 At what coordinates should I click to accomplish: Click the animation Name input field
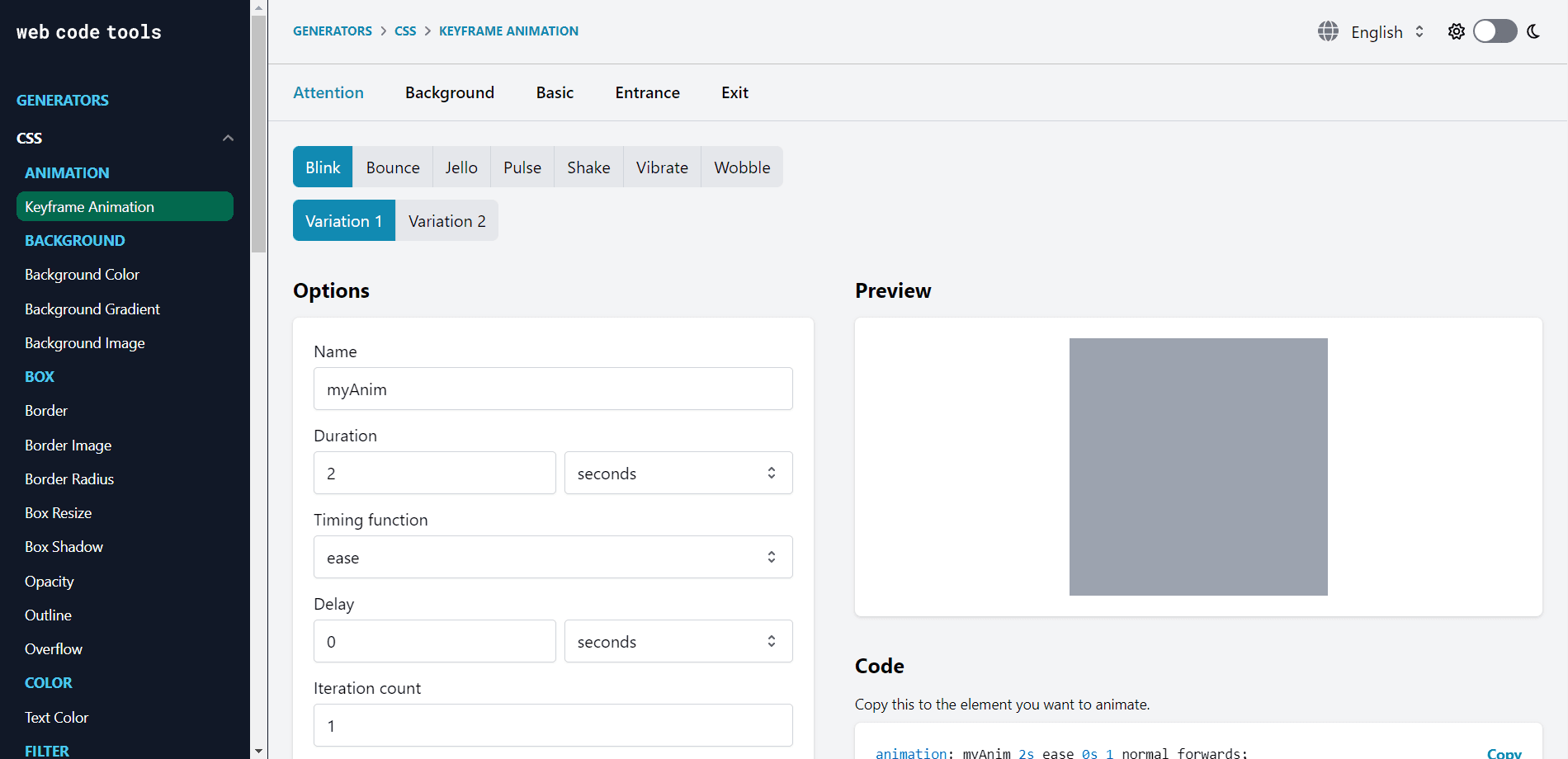click(553, 389)
